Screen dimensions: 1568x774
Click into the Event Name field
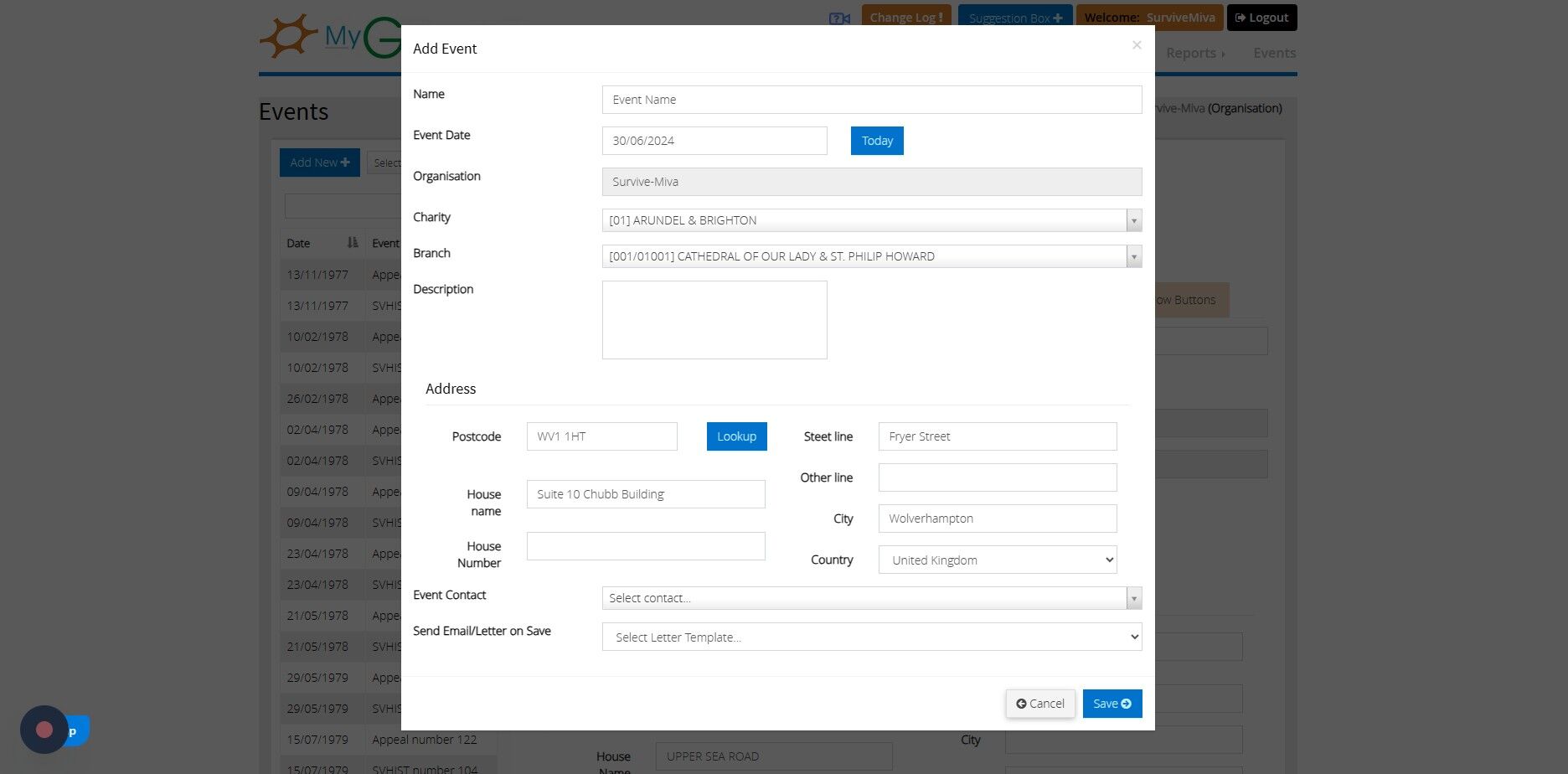[x=872, y=100]
